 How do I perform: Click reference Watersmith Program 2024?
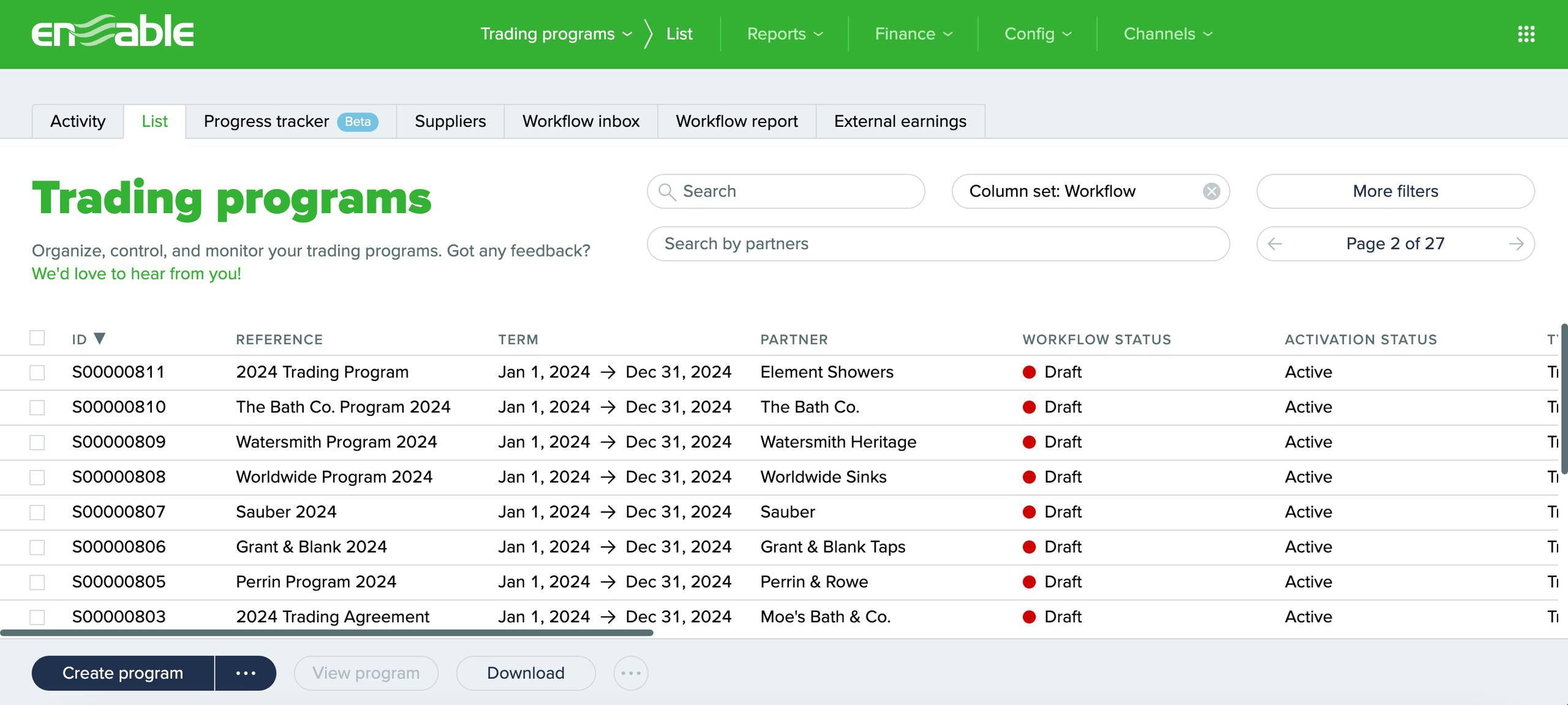[x=336, y=442]
